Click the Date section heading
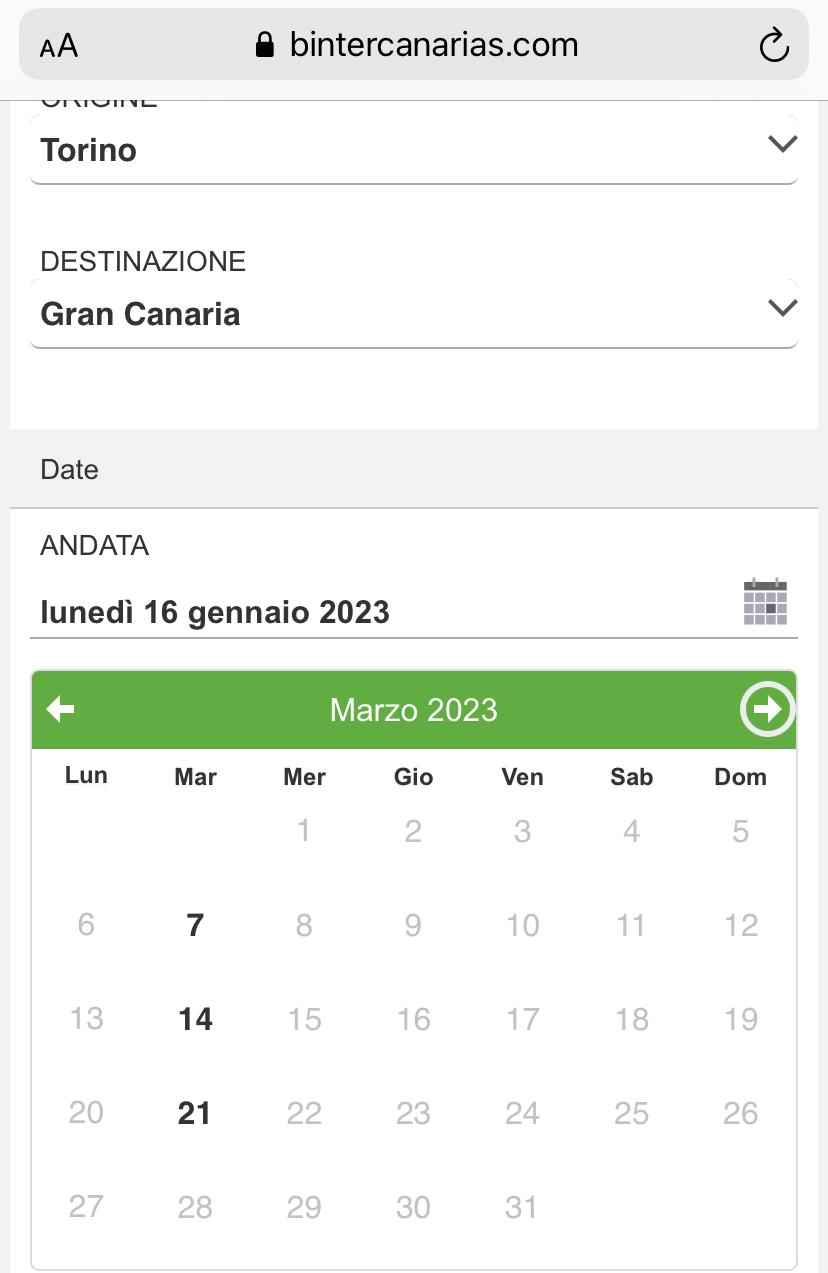This screenshot has width=828, height=1273. (70, 469)
